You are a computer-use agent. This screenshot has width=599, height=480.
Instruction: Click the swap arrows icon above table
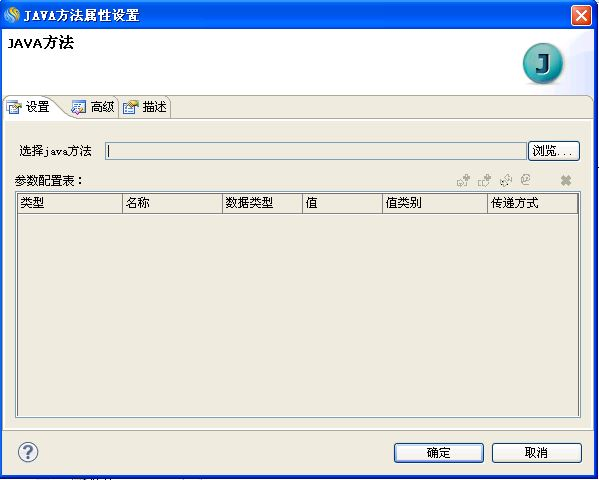pos(506,180)
